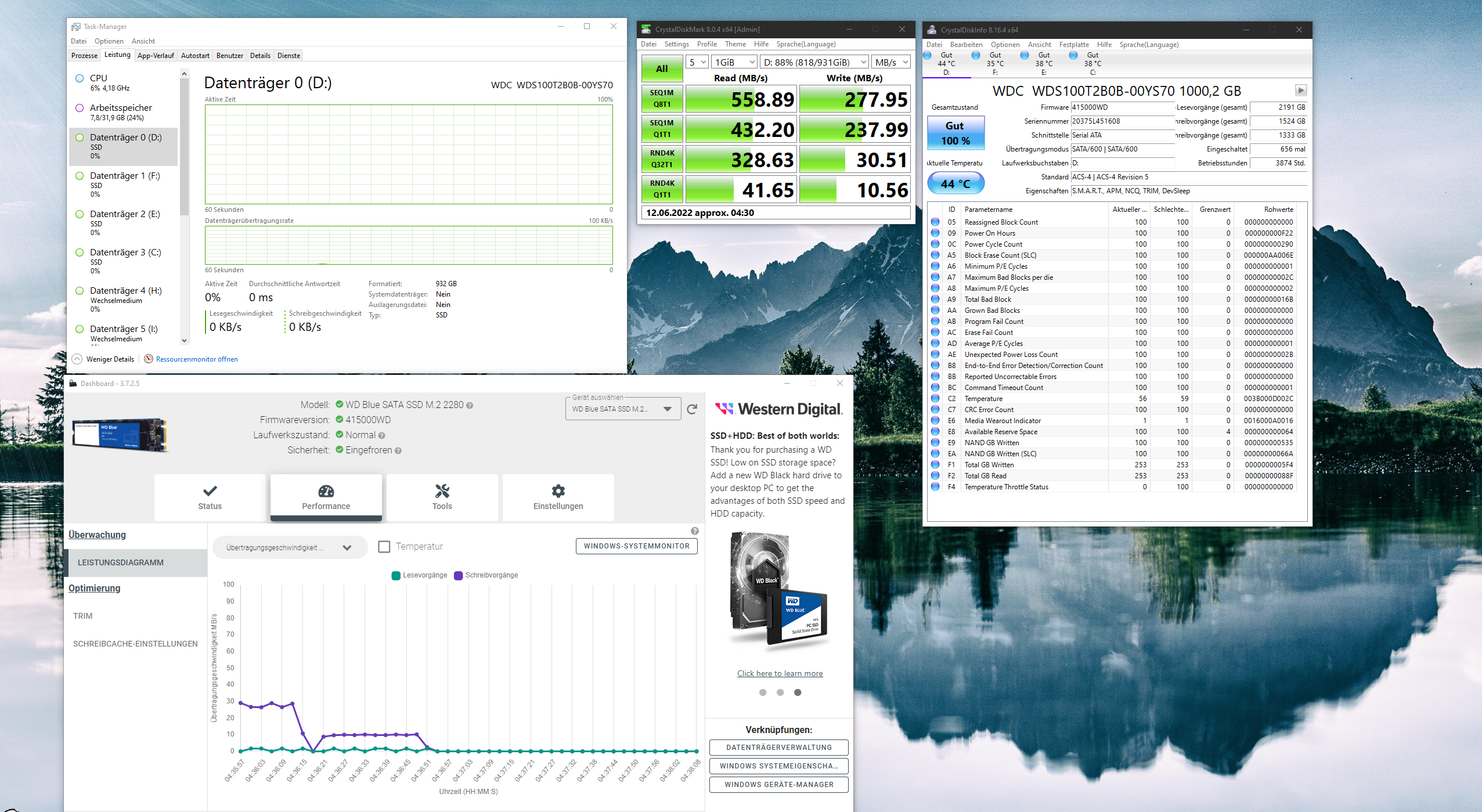This screenshot has height=812, width=1482.
Task: Click the Status checkmark tile
Action: coord(210,497)
